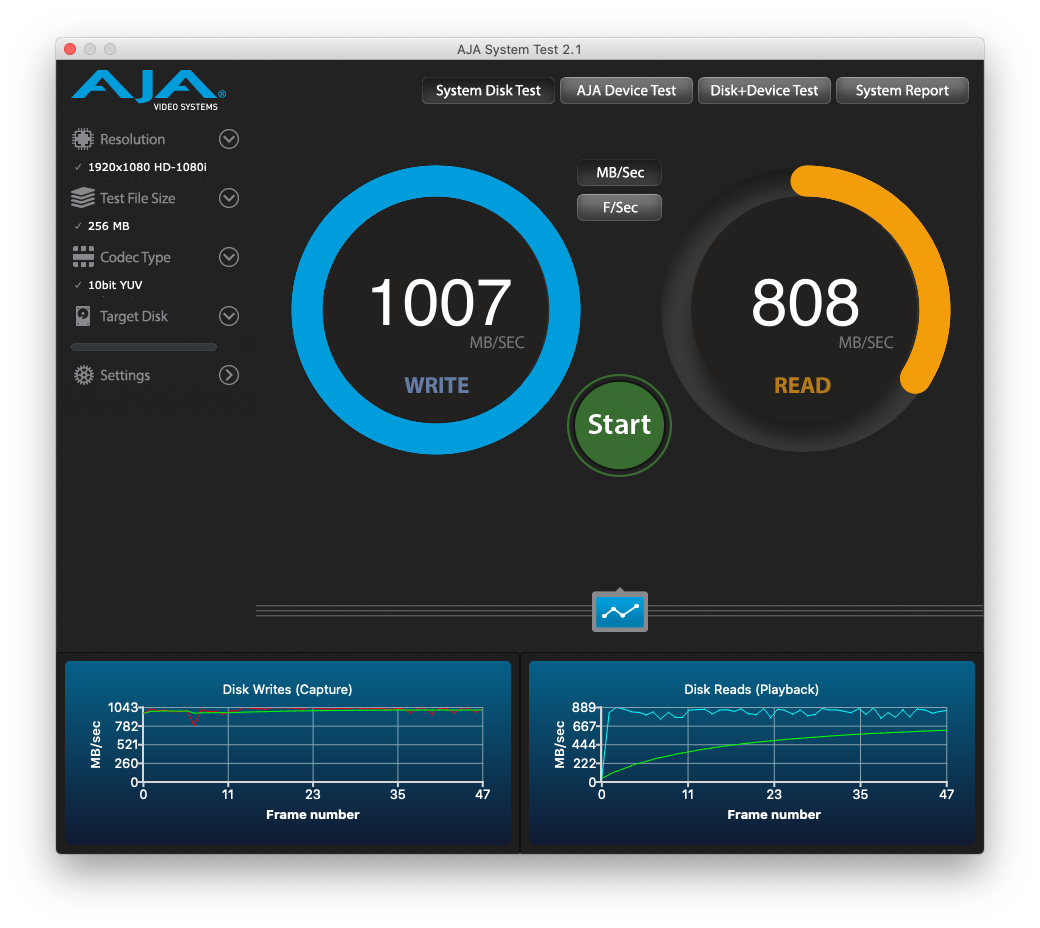Click the Resolution chip icon
The width and height of the screenshot is (1040, 928).
pos(83,139)
